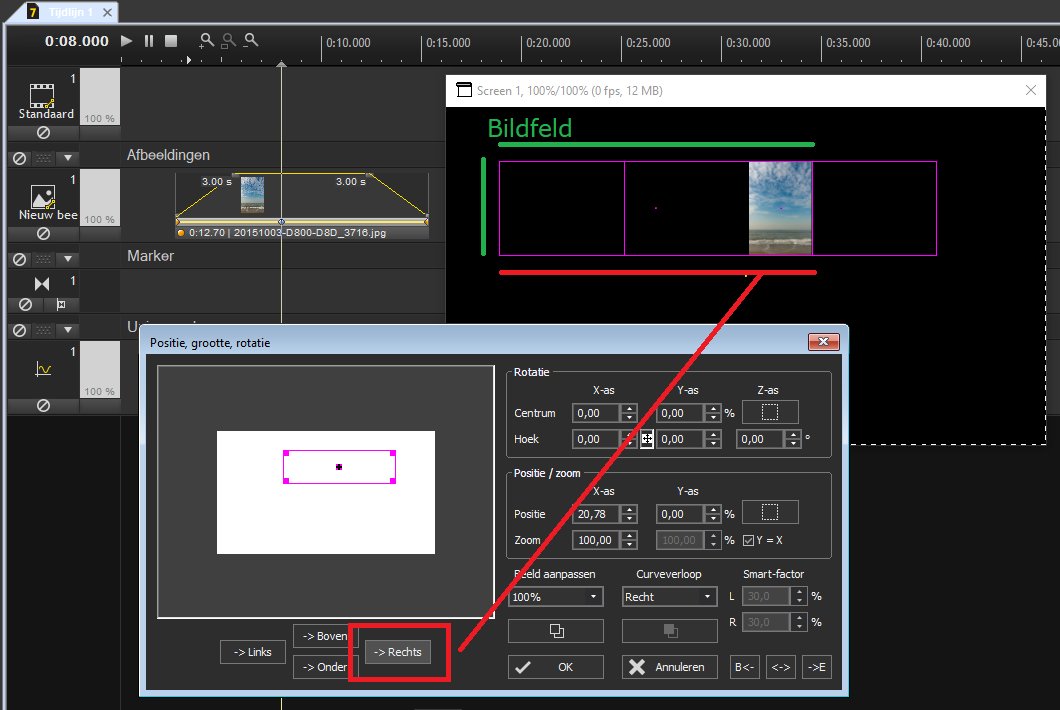
Task: Click the -> Rechts alignment button
Action: point(397,652)
